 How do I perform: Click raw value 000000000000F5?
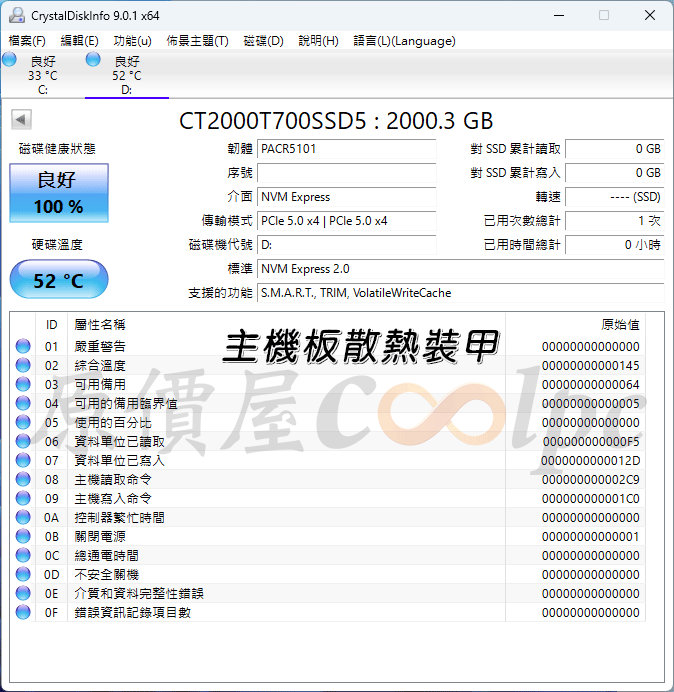(591, 441)
